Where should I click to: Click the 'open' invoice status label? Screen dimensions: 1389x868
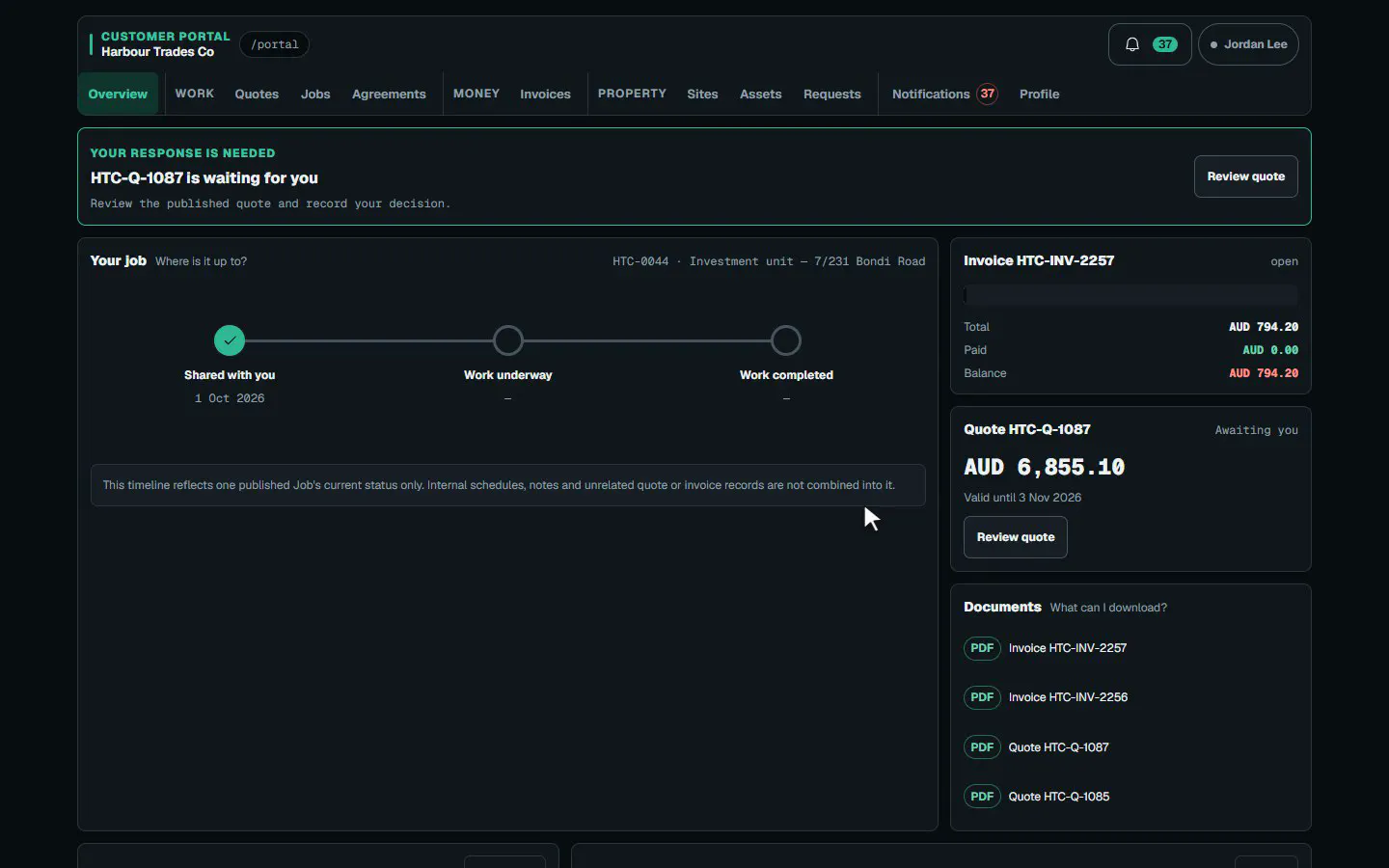tap(1284, 261)
